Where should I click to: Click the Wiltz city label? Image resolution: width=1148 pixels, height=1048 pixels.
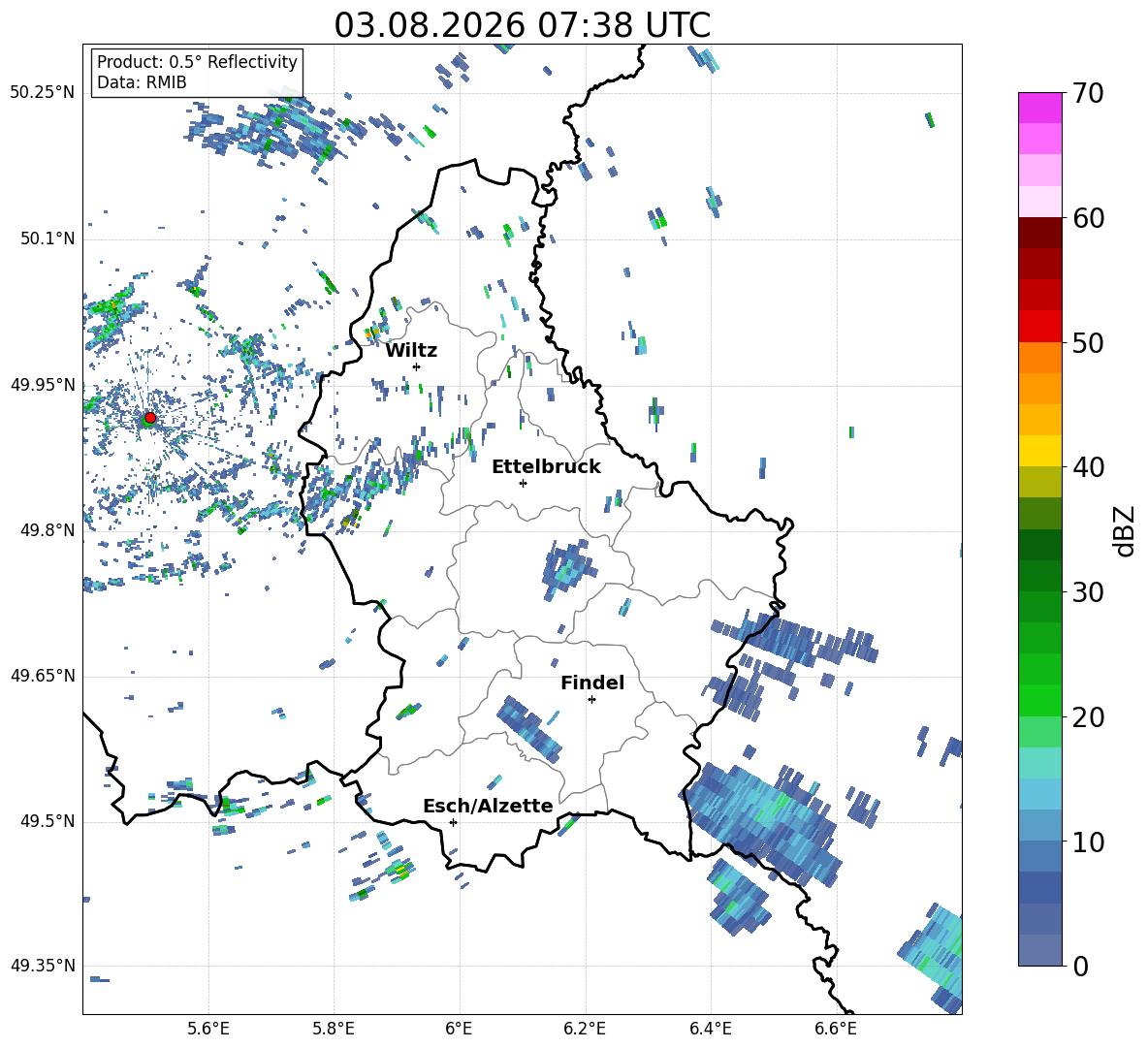(x=411, y=351)
